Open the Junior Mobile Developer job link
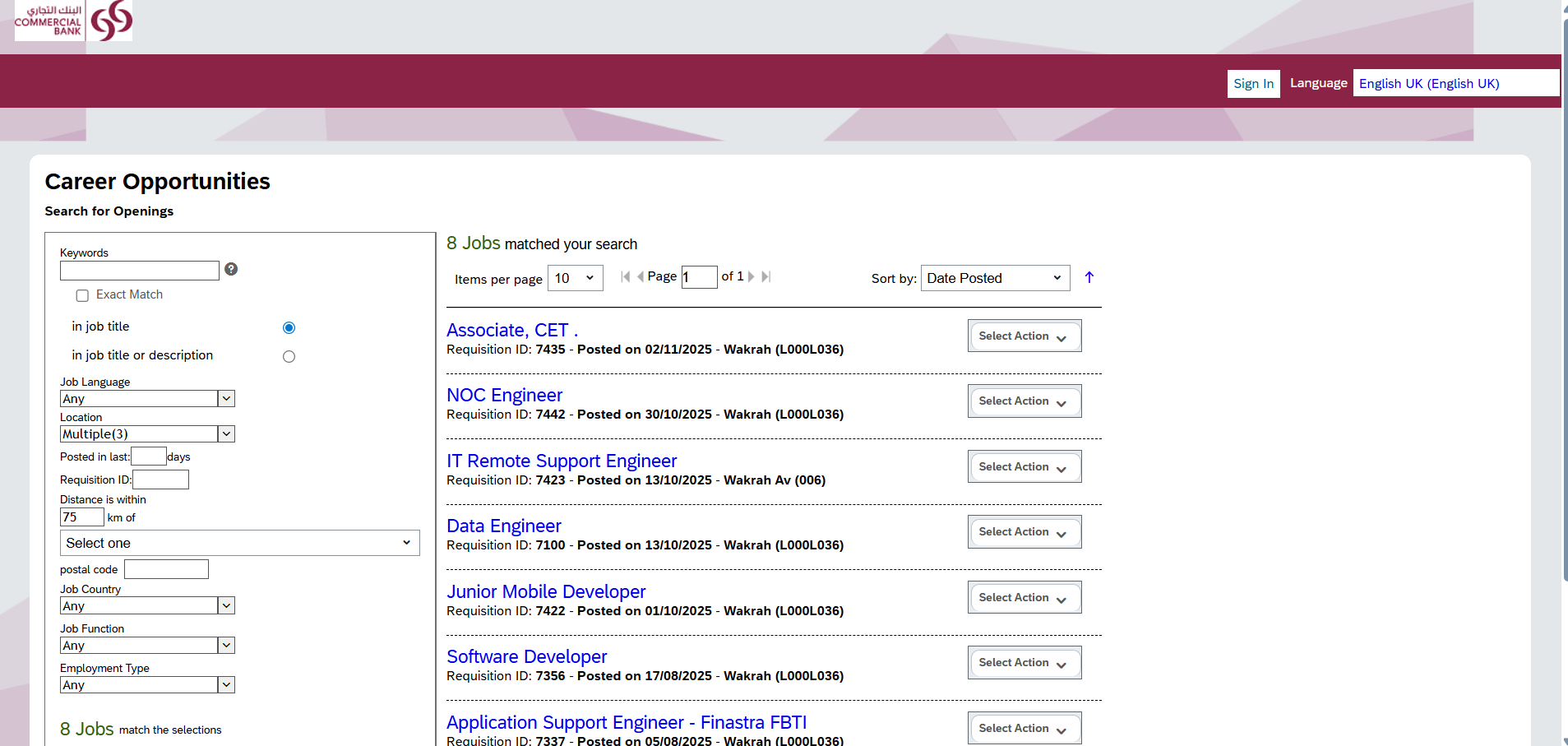This screenshot has width=1568, height=746. point(546,591)
